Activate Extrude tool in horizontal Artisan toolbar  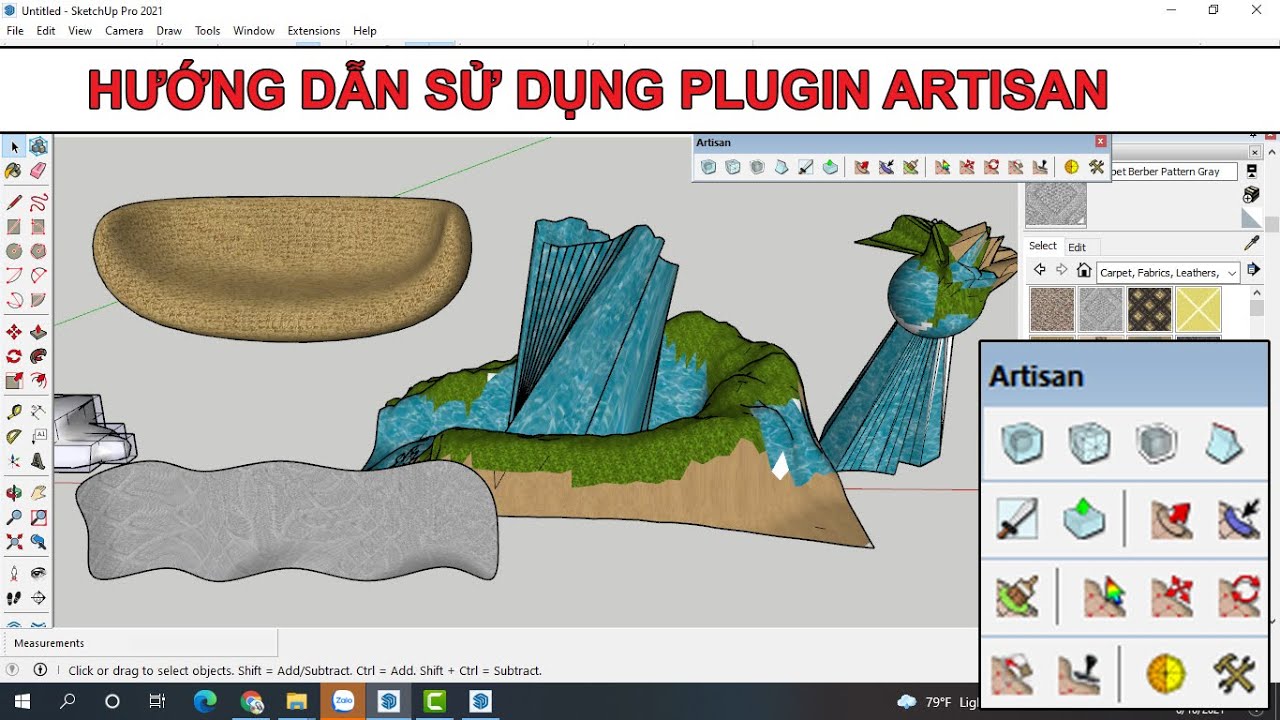[x=830, y=167]
